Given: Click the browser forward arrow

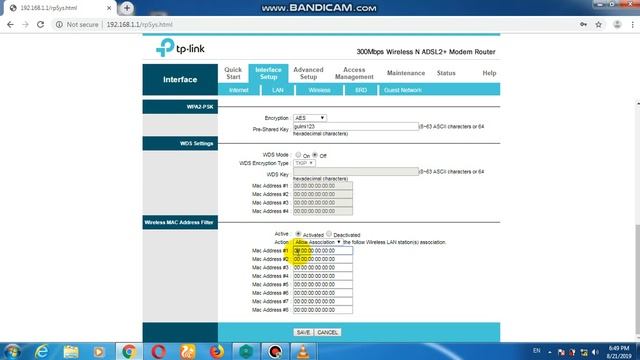Looking at the screenshot, I should pos(25,24).
